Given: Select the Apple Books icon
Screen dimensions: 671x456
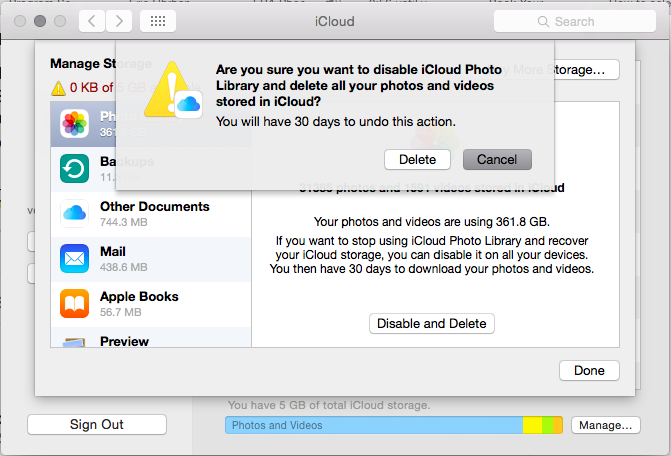Looking at the screenshot, I should pos(74,303).
